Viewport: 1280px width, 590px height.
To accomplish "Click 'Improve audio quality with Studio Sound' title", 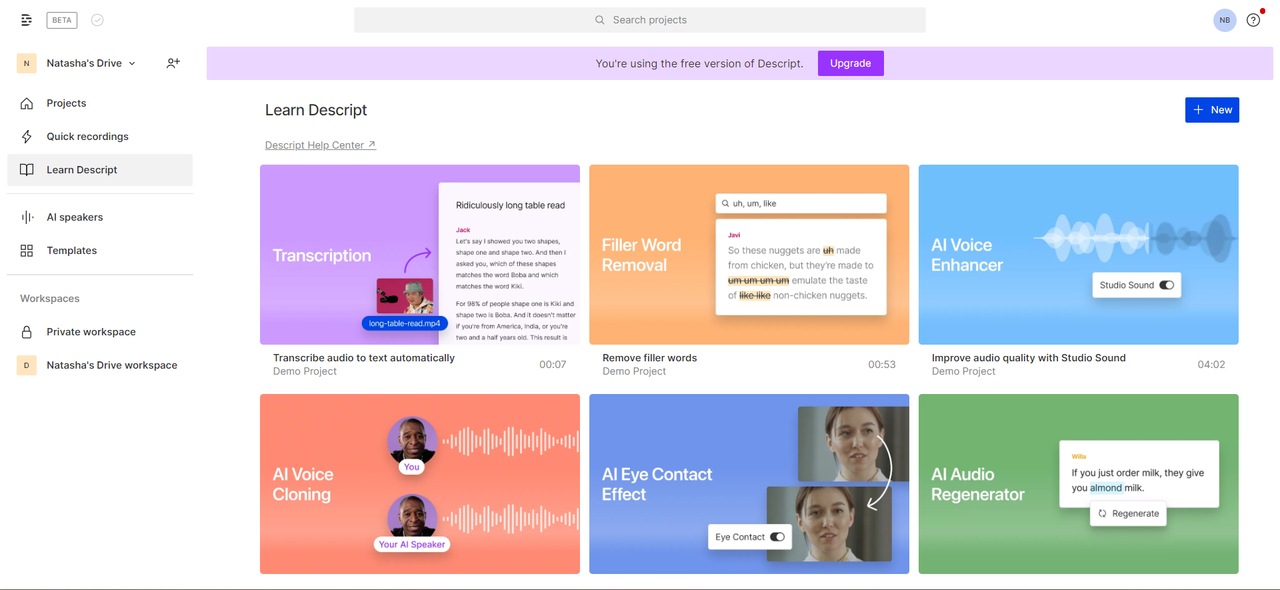I will 1029,358.
